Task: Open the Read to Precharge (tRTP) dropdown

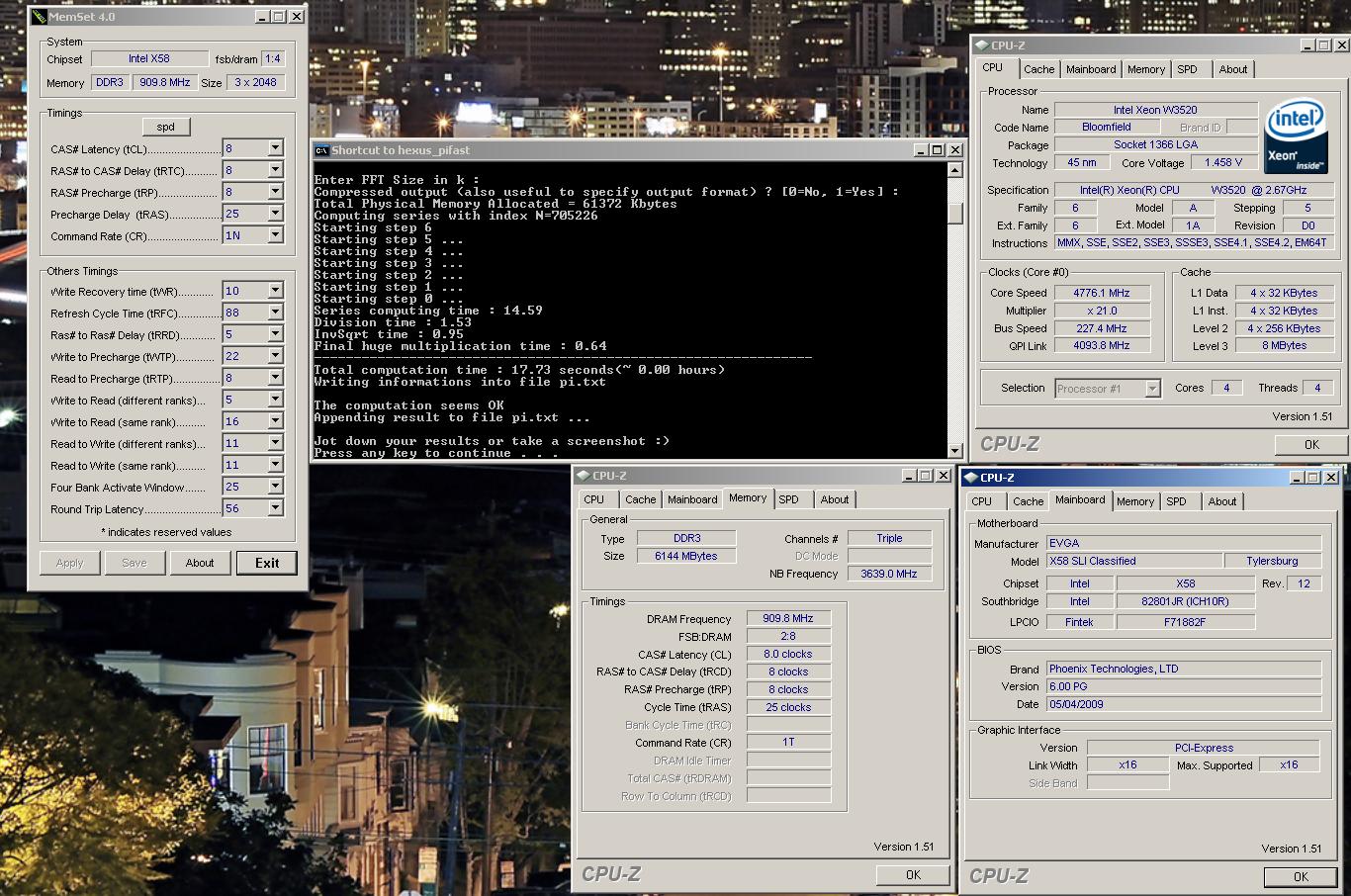Action: 275,378
